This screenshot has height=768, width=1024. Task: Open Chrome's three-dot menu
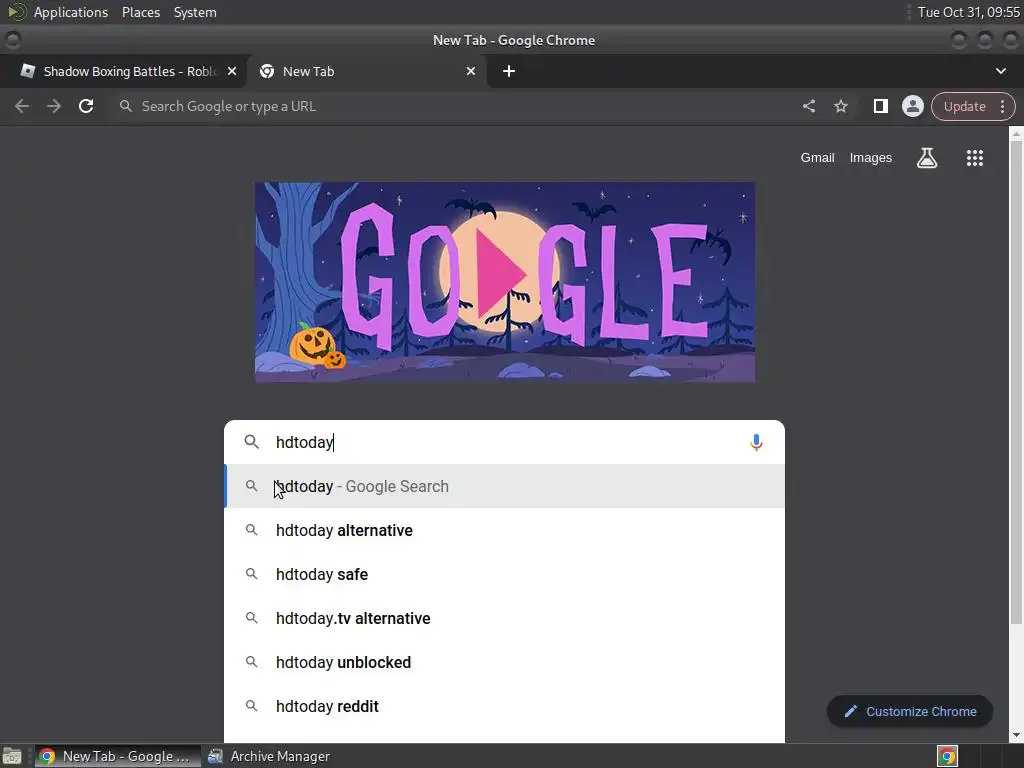pos(1002,106)
